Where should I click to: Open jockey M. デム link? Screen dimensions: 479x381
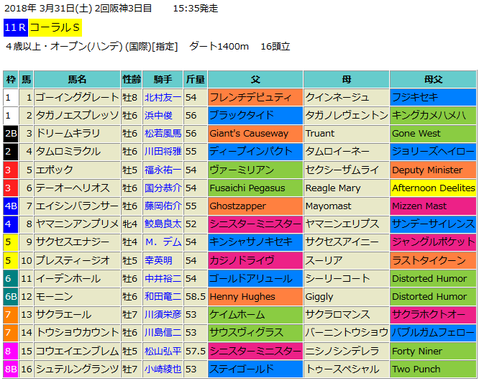pyautogui.click(x=163, y=242)
